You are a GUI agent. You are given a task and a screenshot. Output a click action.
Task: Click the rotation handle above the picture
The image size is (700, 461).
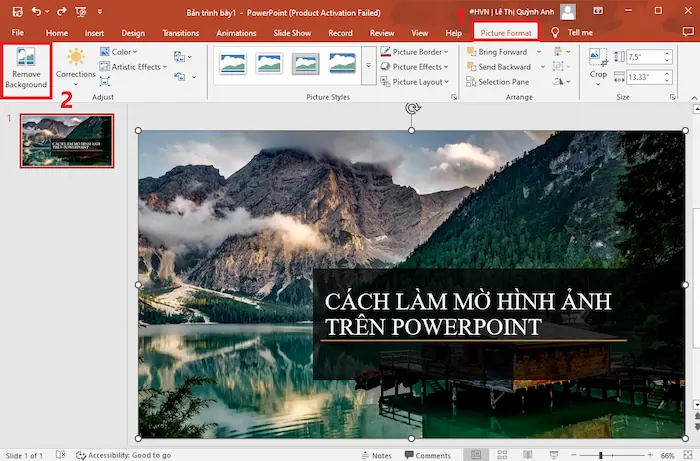pyautogui.click(x=412, y=108)
